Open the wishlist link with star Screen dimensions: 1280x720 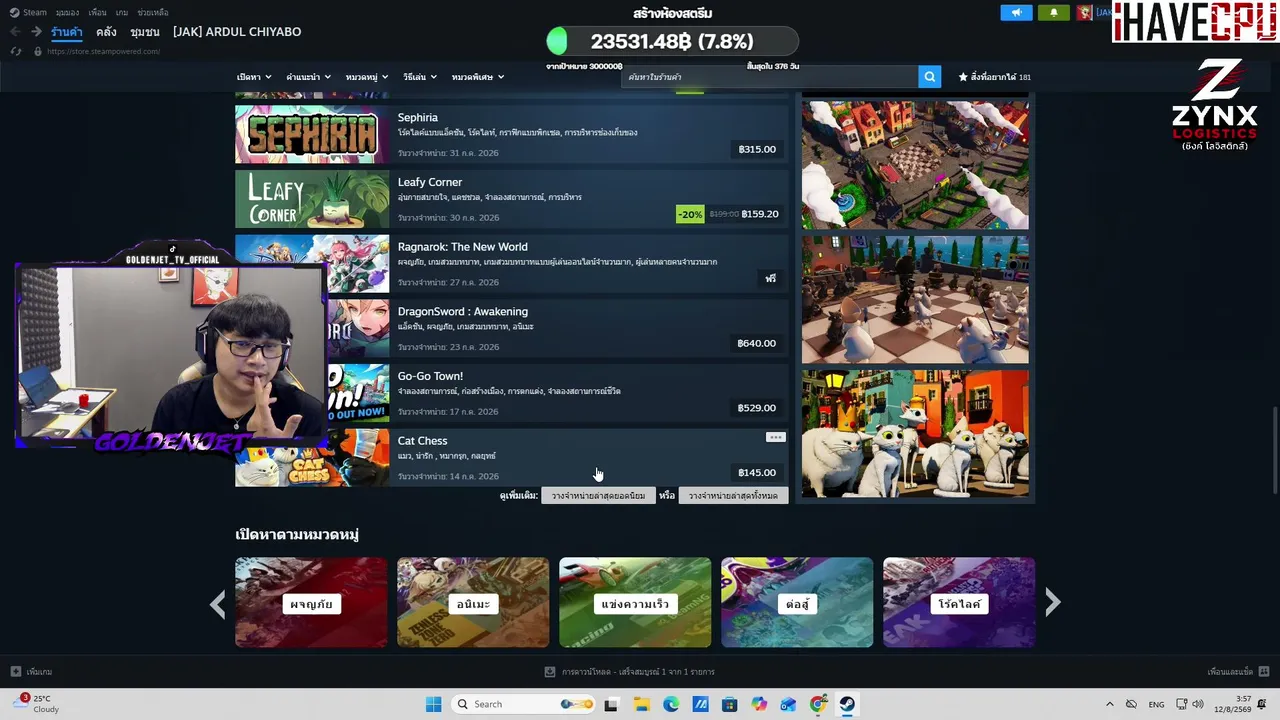[994, 77]
